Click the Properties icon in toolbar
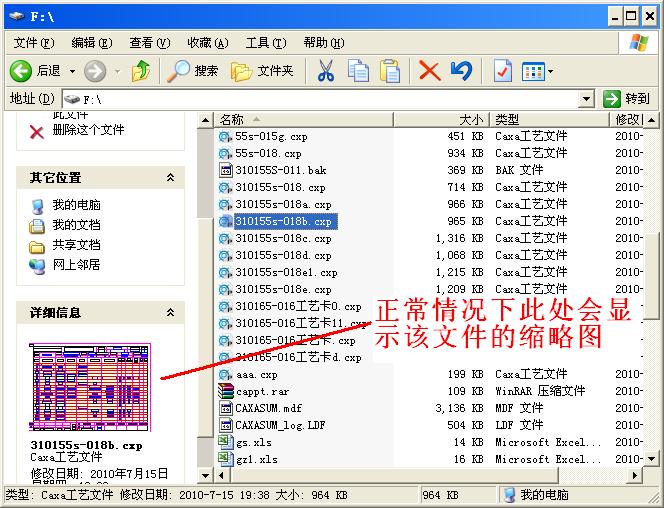Viewport: 664px width, 508px height. (502, 71)
